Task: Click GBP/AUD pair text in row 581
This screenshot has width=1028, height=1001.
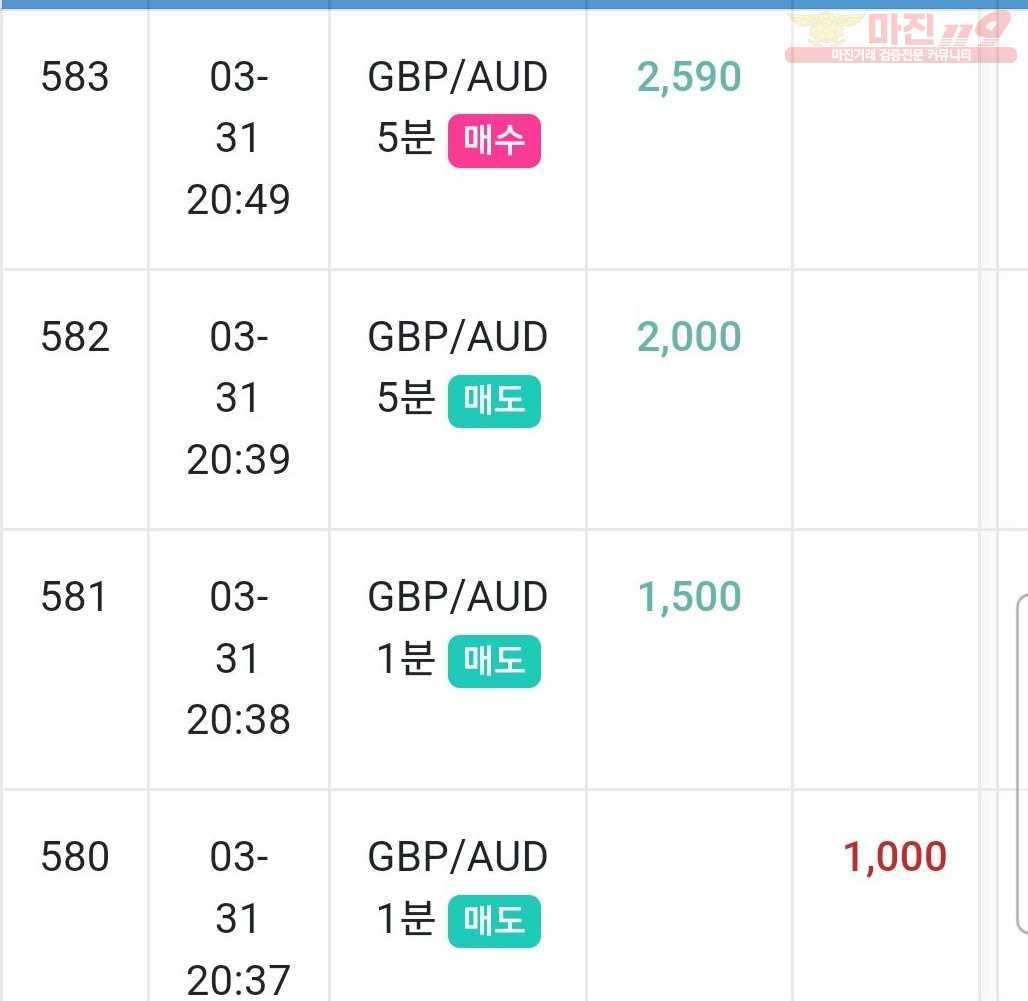Action: pyautogui.click(x=458, y=597)
